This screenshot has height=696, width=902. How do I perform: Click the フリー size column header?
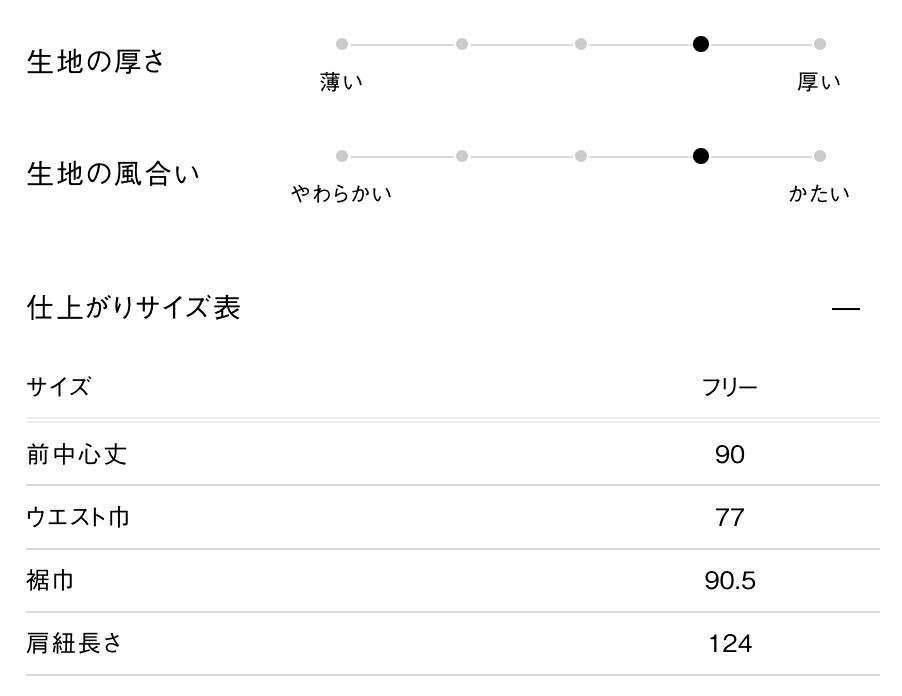pos(730,388)
